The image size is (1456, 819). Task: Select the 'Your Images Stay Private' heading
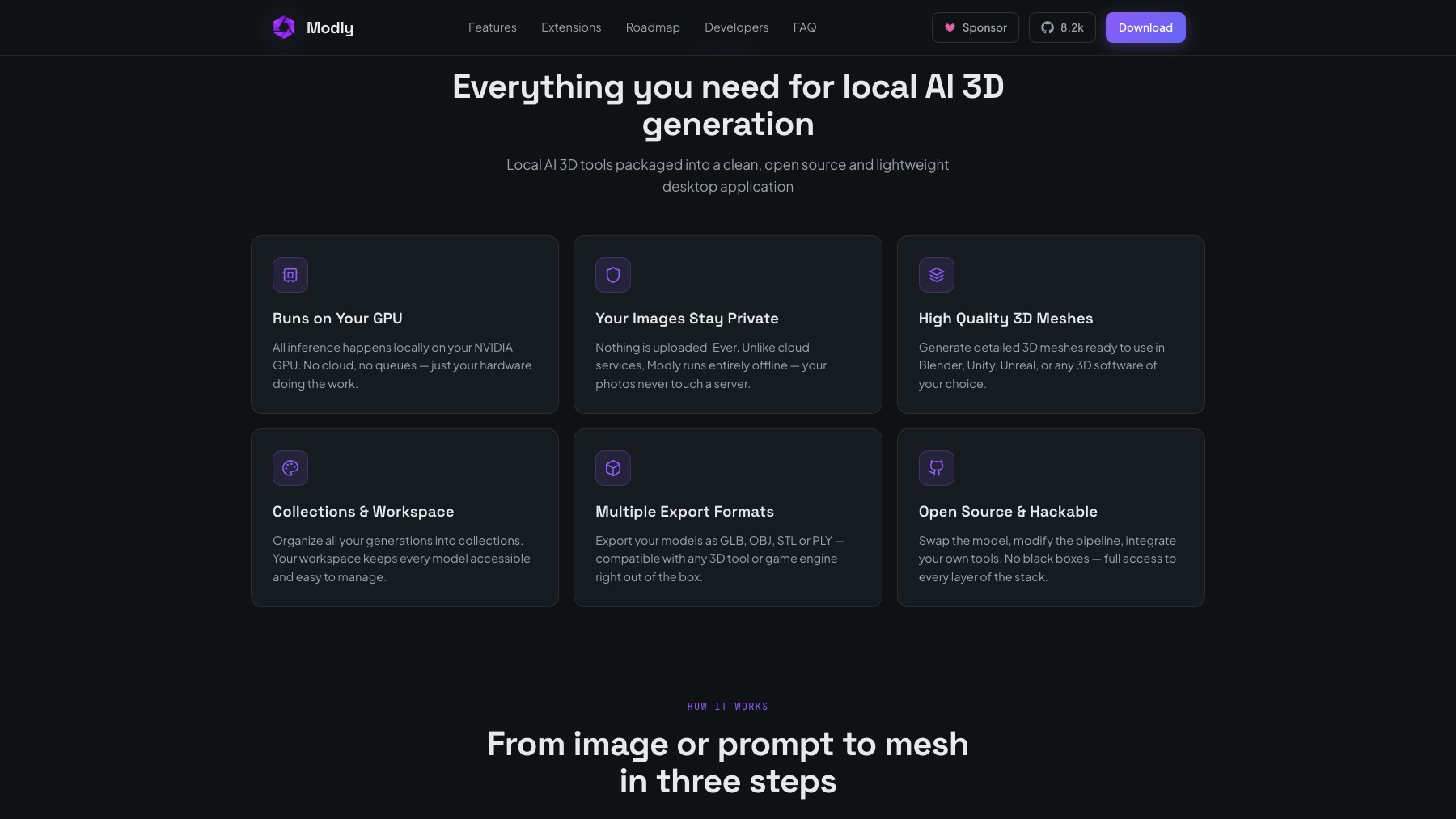pyautogui.click(x=687, y=319)
